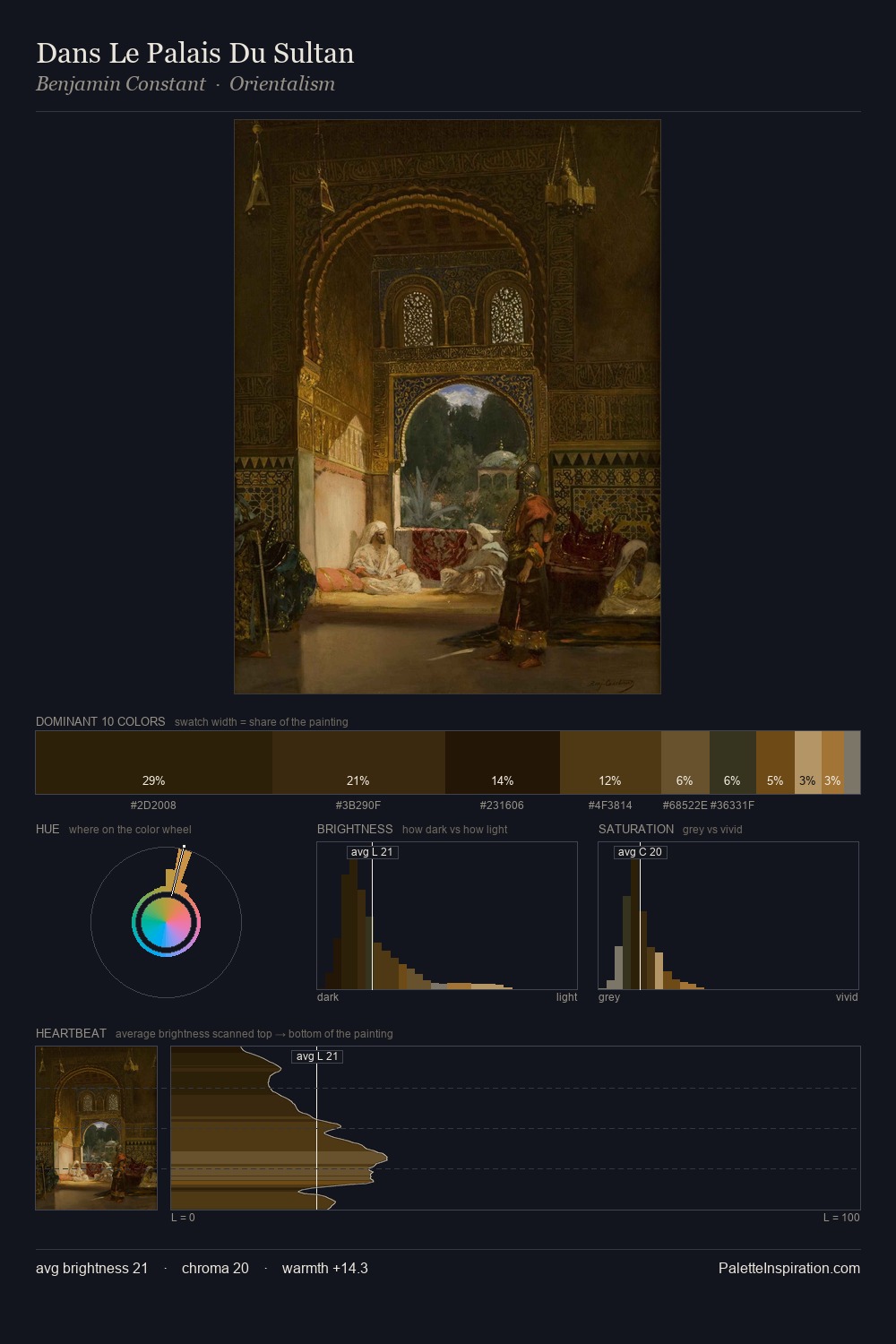Click the hex code #68522E

[x=685, y=806]
